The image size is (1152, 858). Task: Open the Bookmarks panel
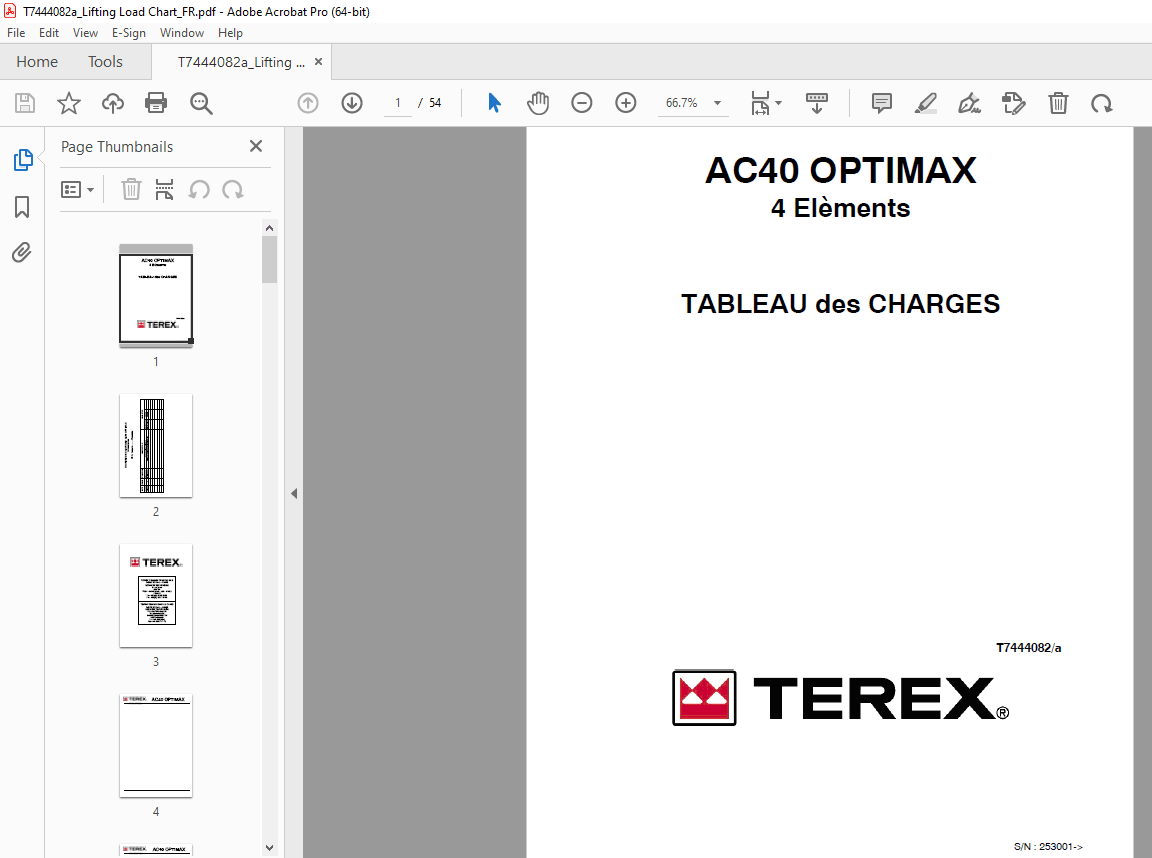(22, 207)
